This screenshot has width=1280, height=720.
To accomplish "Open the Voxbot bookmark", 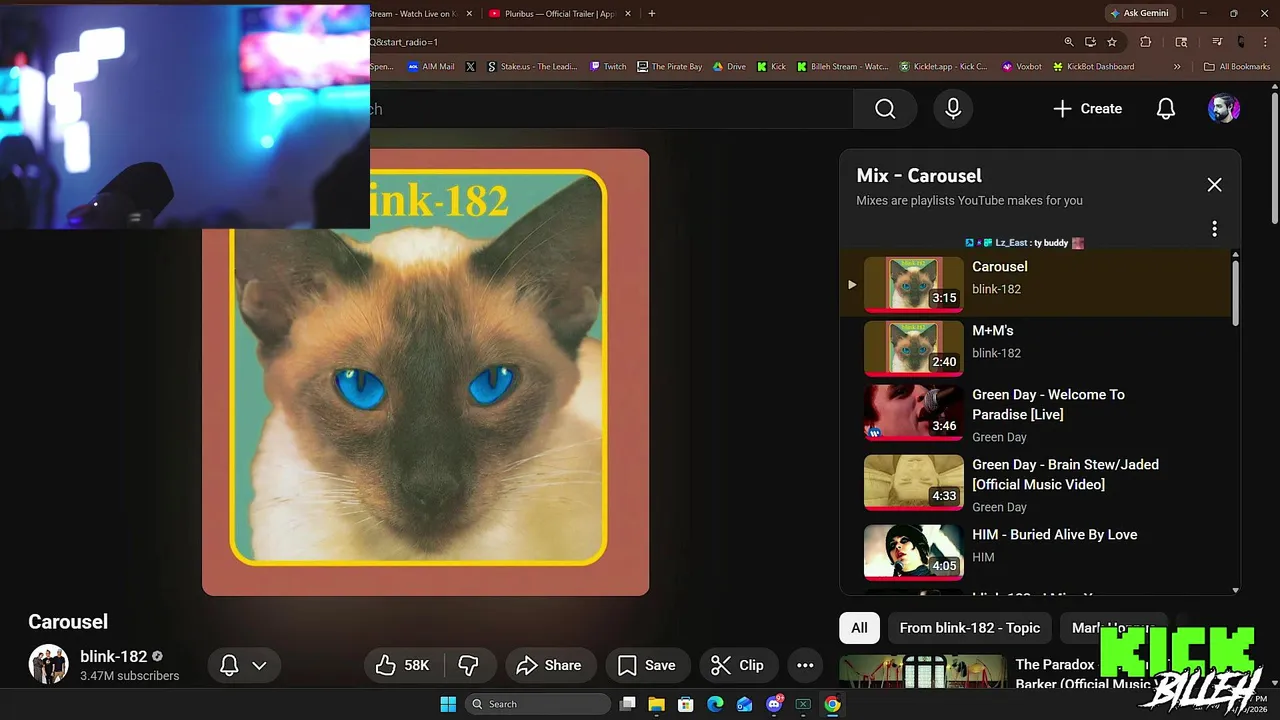I will (1021, 67).
